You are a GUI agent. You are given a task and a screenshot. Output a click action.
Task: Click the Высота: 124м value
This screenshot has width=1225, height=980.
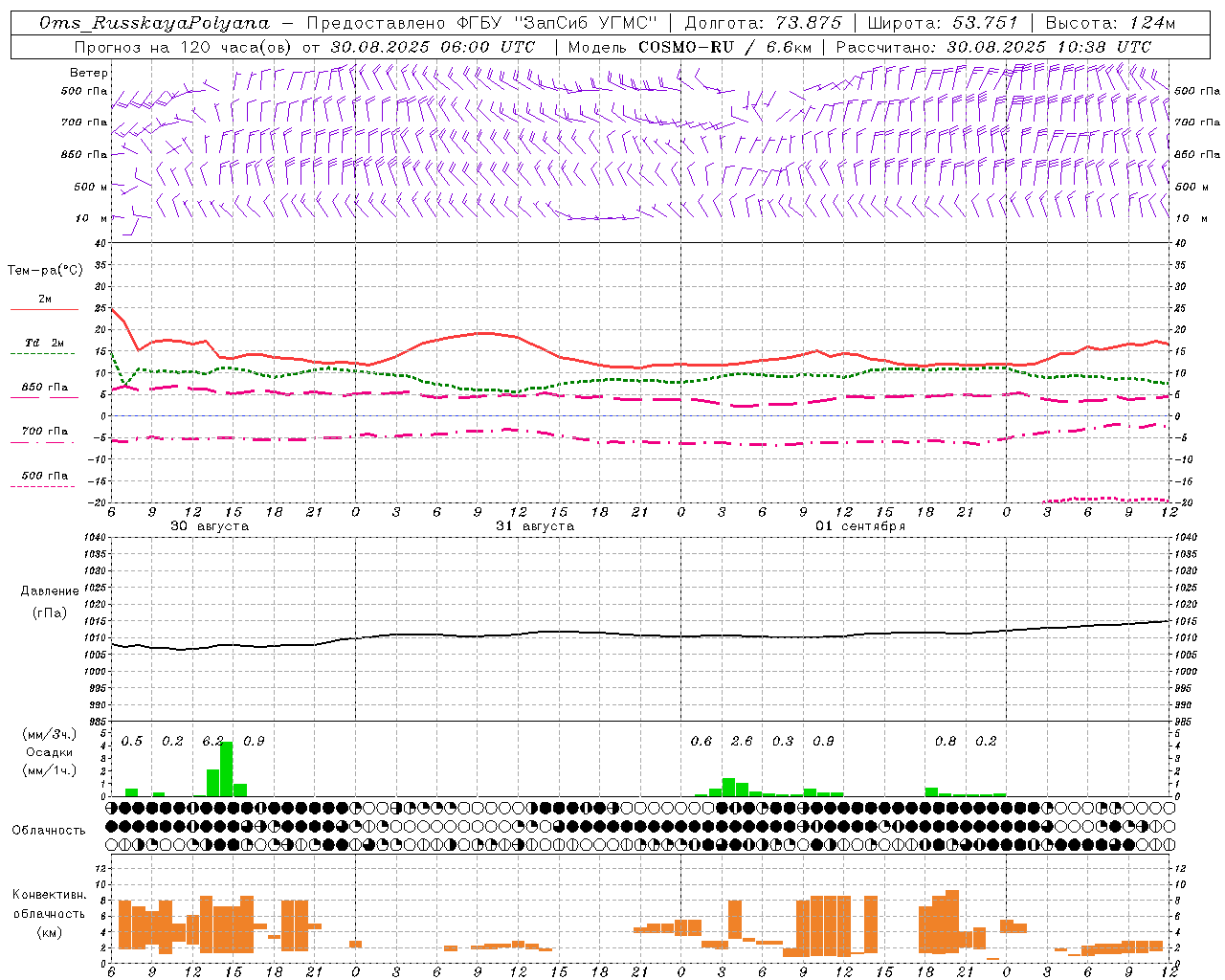1110,23
